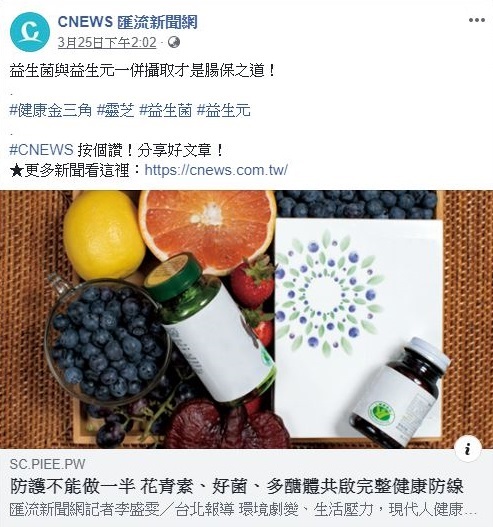Open the fruit and supplement preview photo
The height and width of the screenshot is (527, 493).
tap(246, 319)
